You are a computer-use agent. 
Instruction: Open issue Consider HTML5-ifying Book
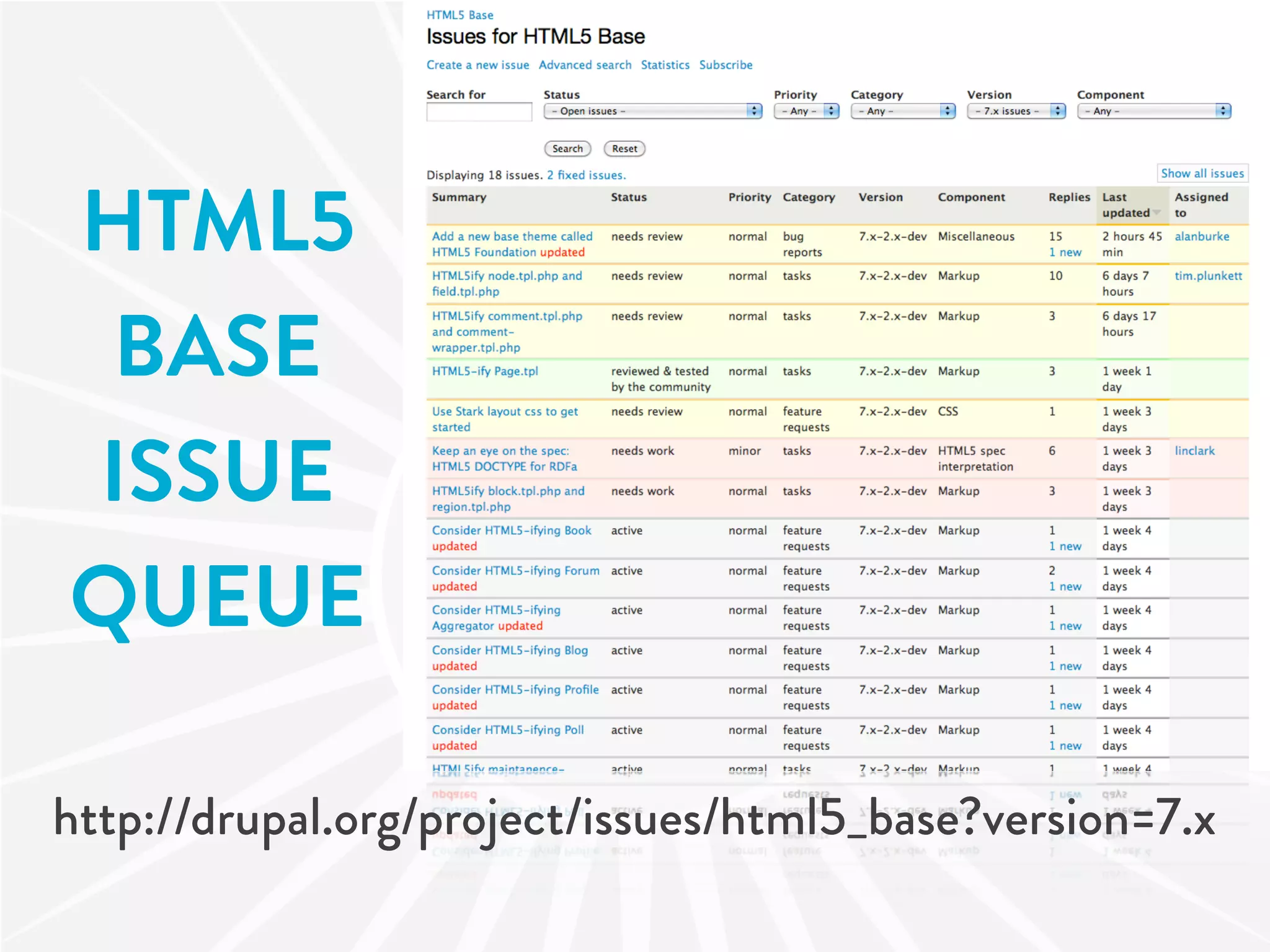pyautogui.click(x=512, y=531)
